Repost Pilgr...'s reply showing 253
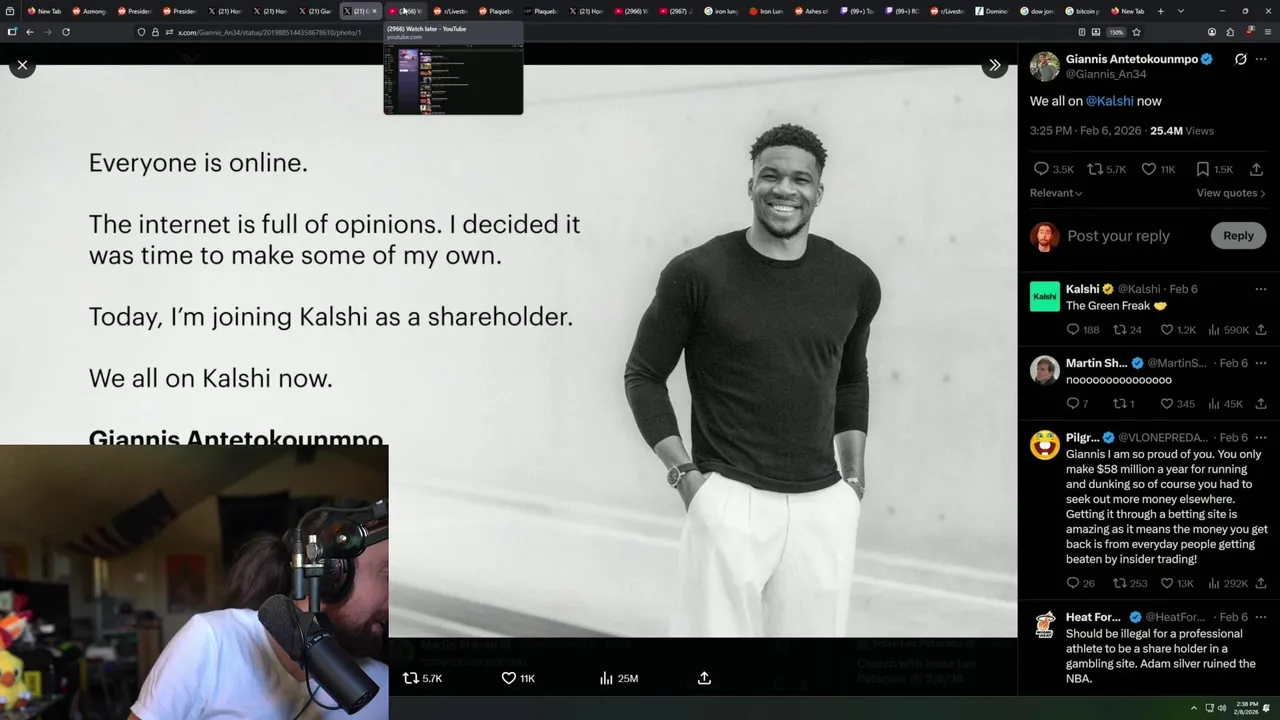The image size is (1280, 720). tap(1130, 583)
